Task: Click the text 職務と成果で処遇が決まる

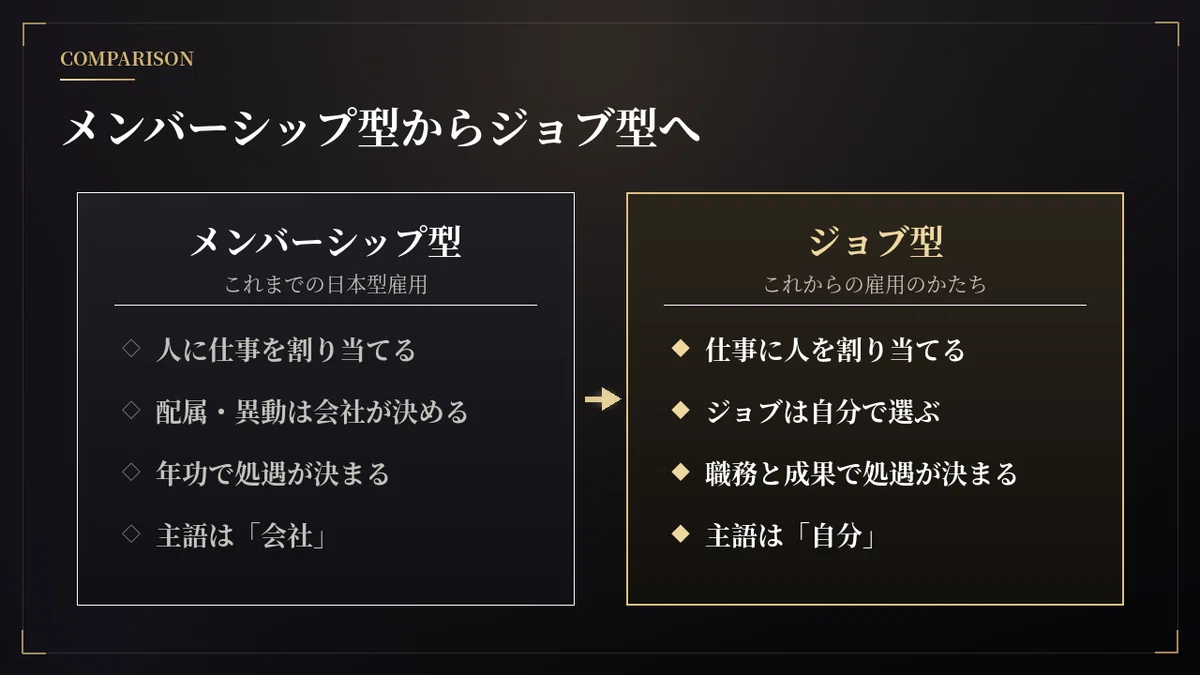Action: coord(861,473)
